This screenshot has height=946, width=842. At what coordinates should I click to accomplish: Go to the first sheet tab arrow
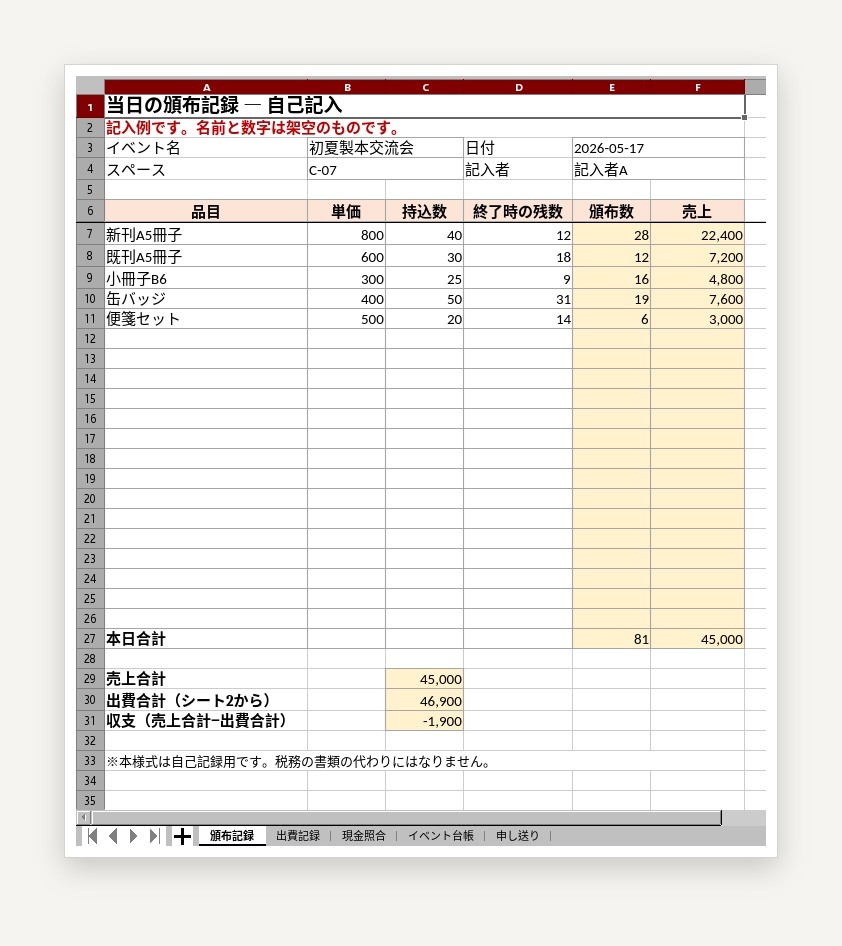point(92,836)
